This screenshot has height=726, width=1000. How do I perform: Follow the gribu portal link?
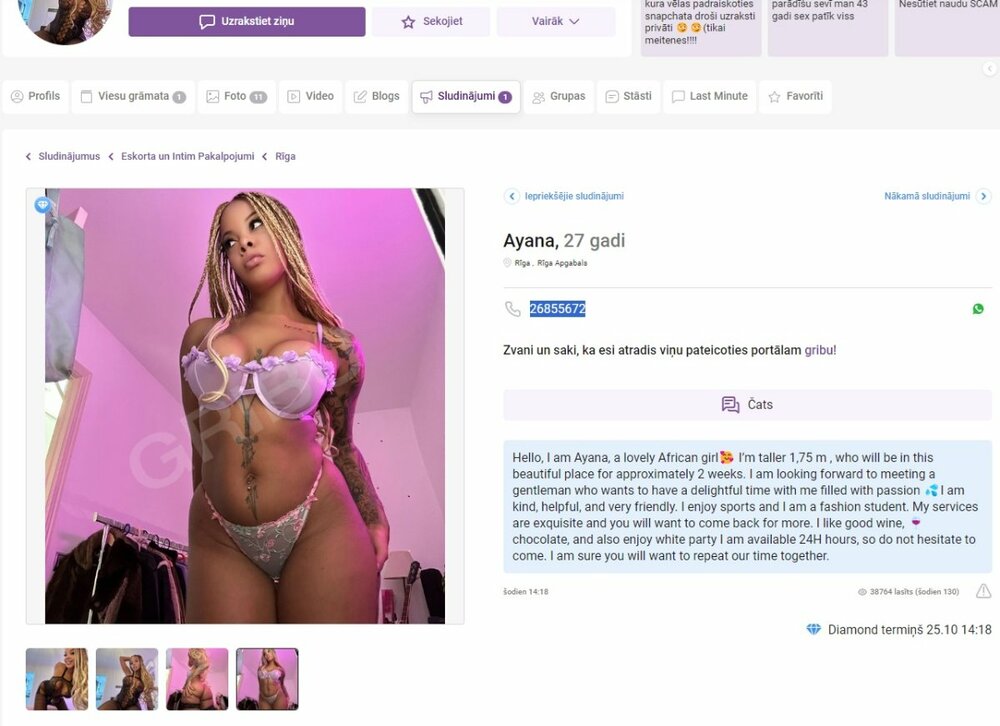tap(820, 350)
